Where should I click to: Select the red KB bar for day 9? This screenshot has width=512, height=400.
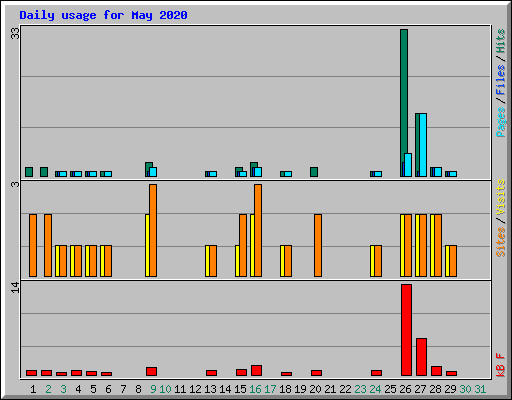[151, 371]
